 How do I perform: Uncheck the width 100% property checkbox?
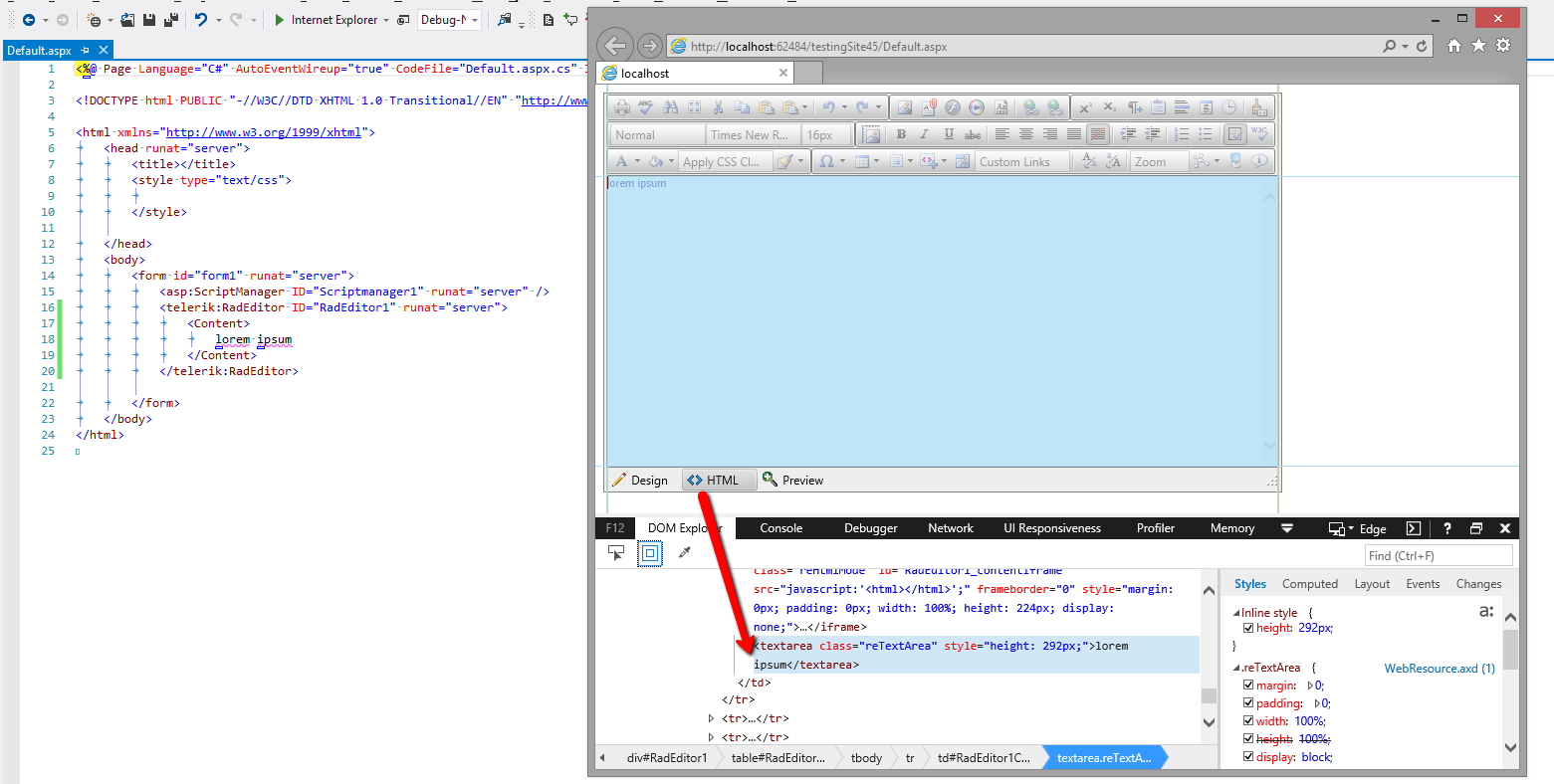1248,721
